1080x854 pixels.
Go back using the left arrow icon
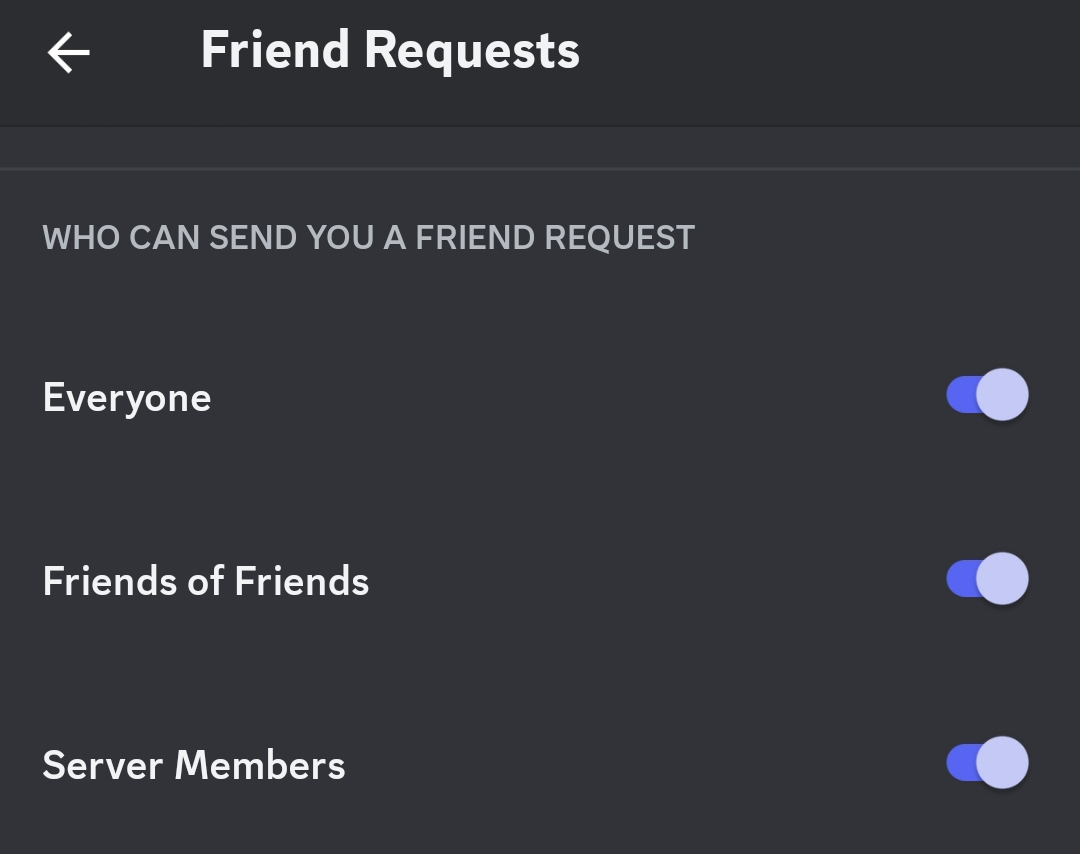(68, 52)
